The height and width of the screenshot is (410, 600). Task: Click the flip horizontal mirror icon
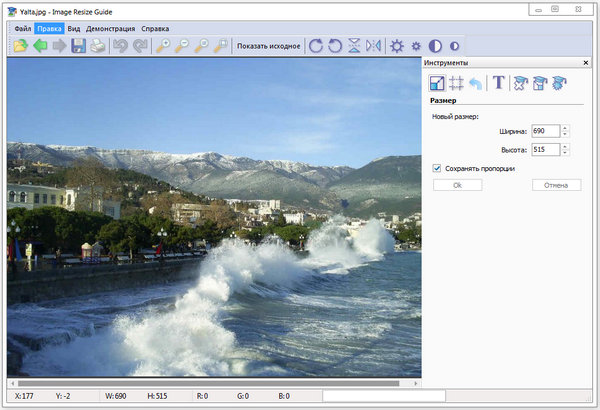(x=373, y=46)
